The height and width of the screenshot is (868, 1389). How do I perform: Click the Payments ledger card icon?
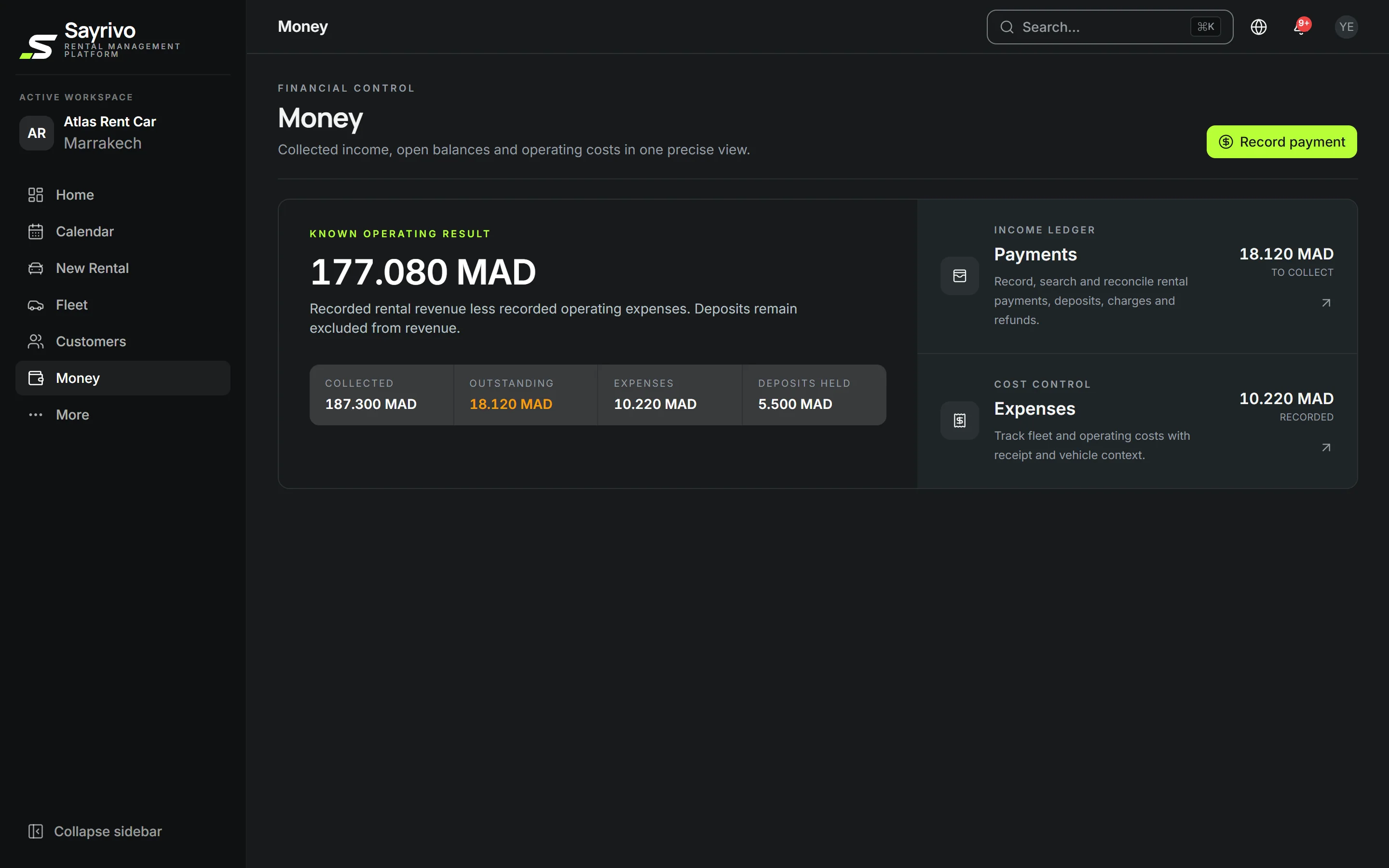pyautogui.click(x=960, y=276)
